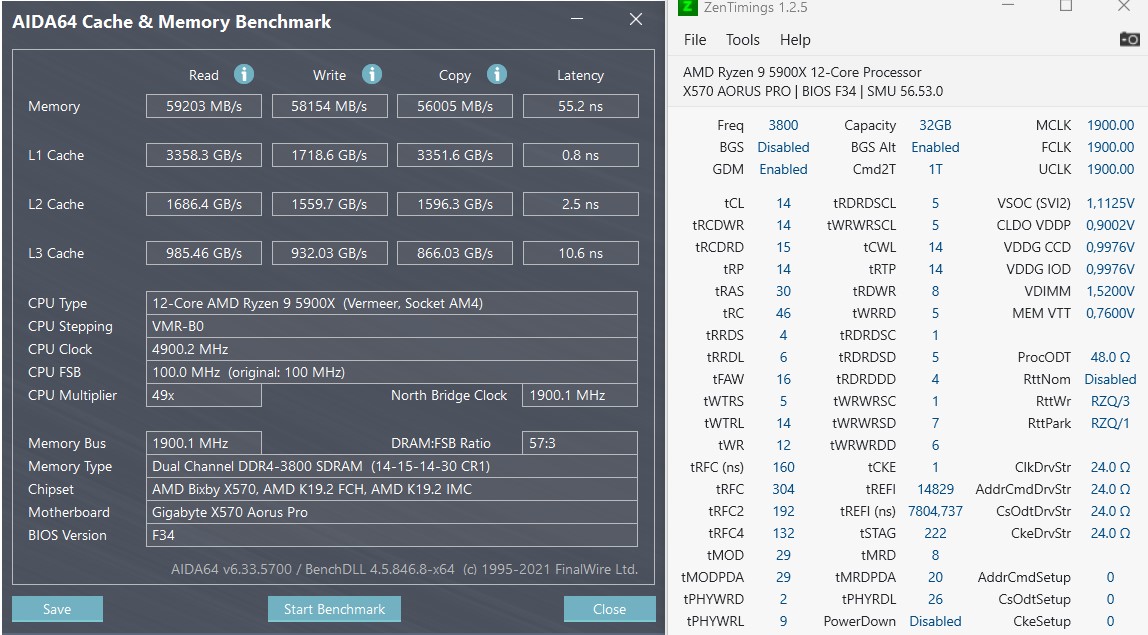Viewport: 1148px width, 635px height.
Task: Click the tREFI value 14829
Action: tap(935, 489)
